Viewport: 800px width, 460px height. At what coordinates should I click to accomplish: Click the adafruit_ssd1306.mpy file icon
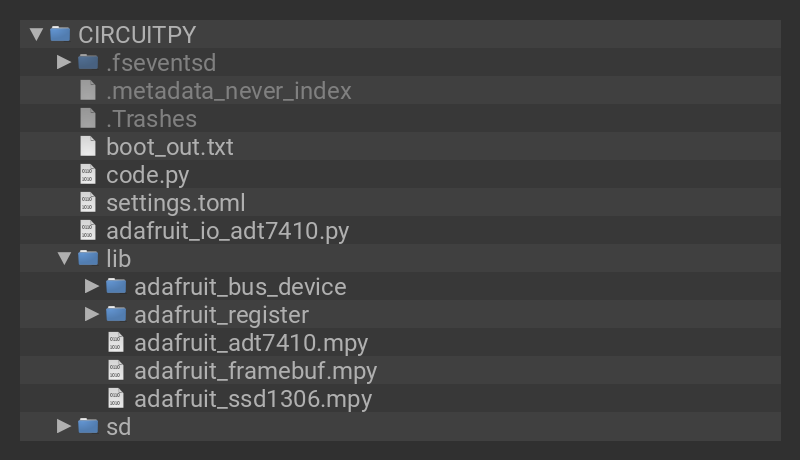[x=116, y=398]
